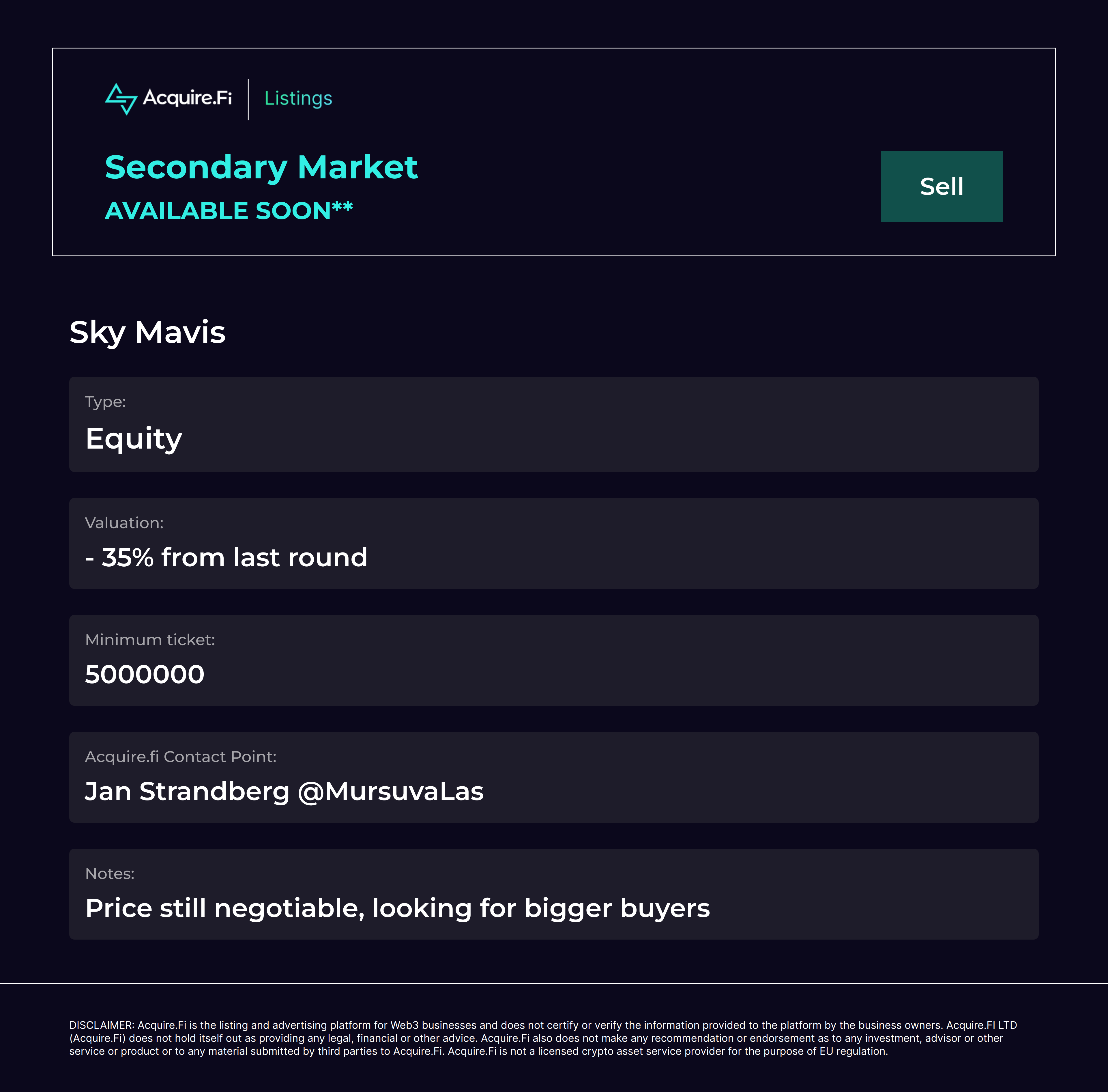Select the Equity type value

(x=134, y=439)
